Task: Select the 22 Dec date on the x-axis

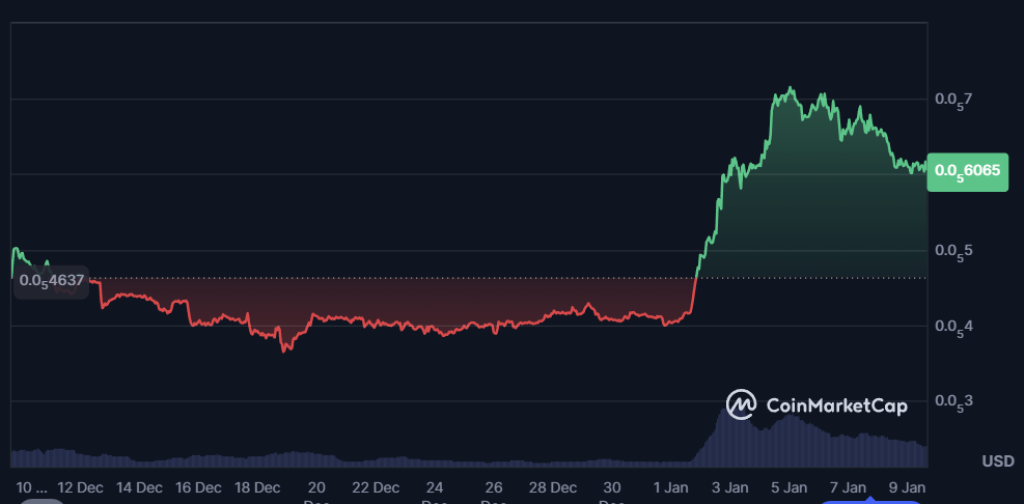Action: pos(374,487)
